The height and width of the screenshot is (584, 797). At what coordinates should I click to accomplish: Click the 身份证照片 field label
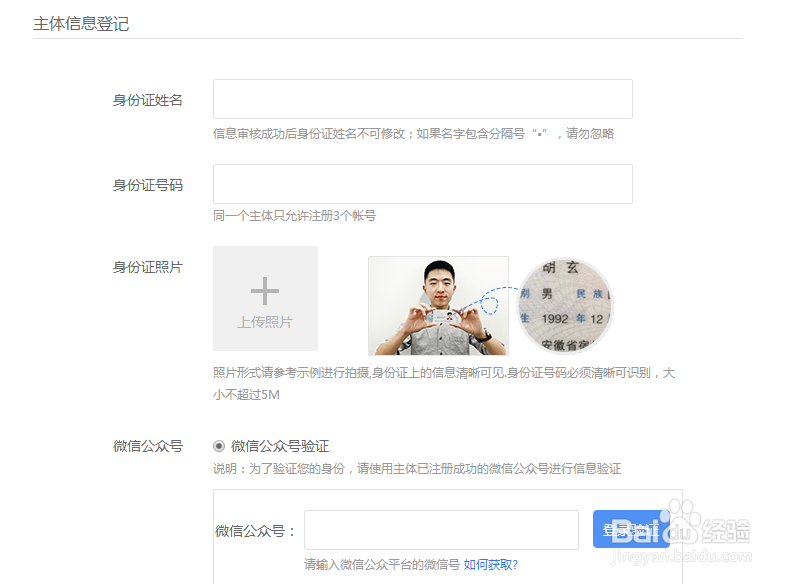click(147, 267)
